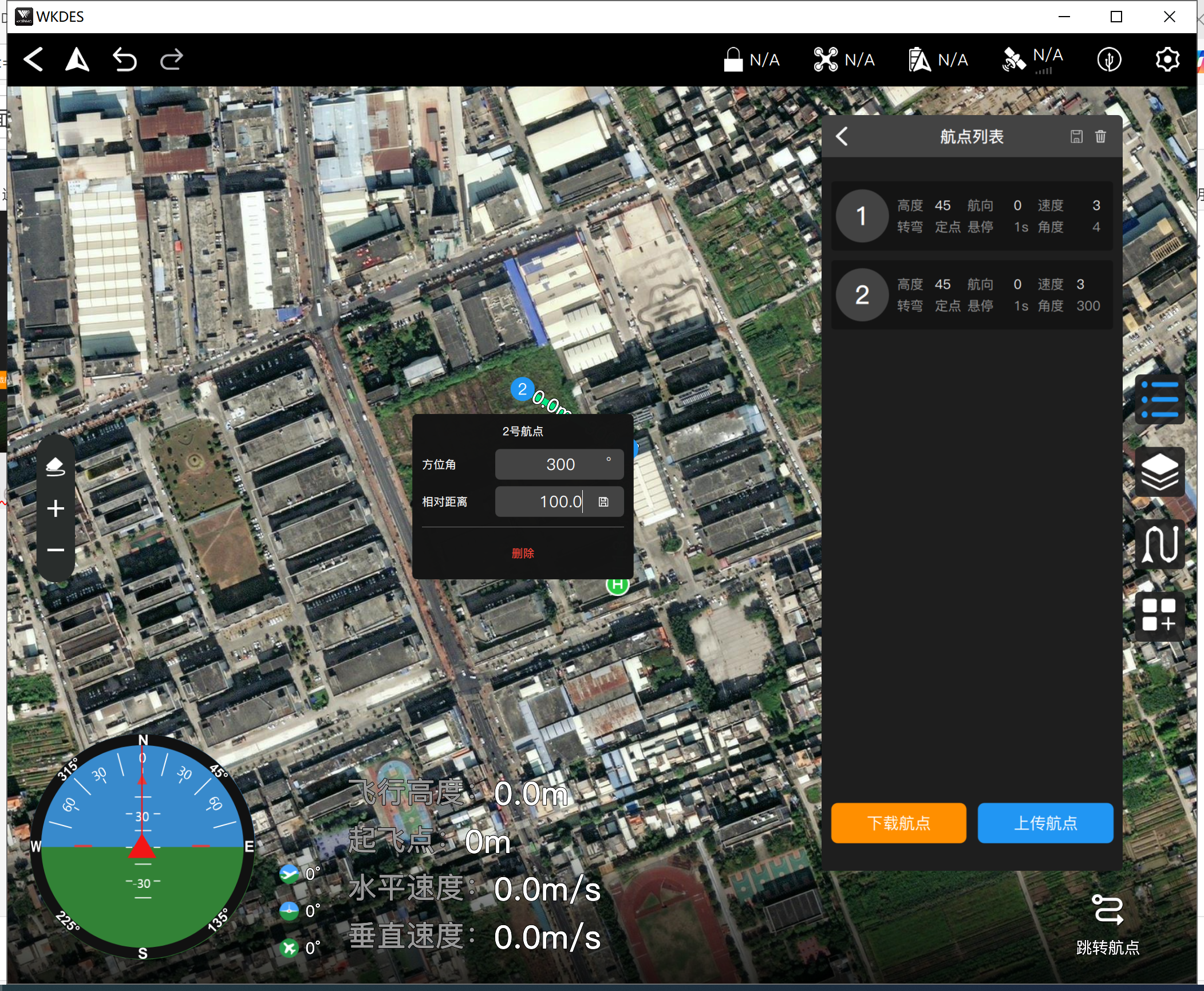Click the back arrow in top toolbar
Viewport: 1204px width, 991px height.
(x=33, y=60)
